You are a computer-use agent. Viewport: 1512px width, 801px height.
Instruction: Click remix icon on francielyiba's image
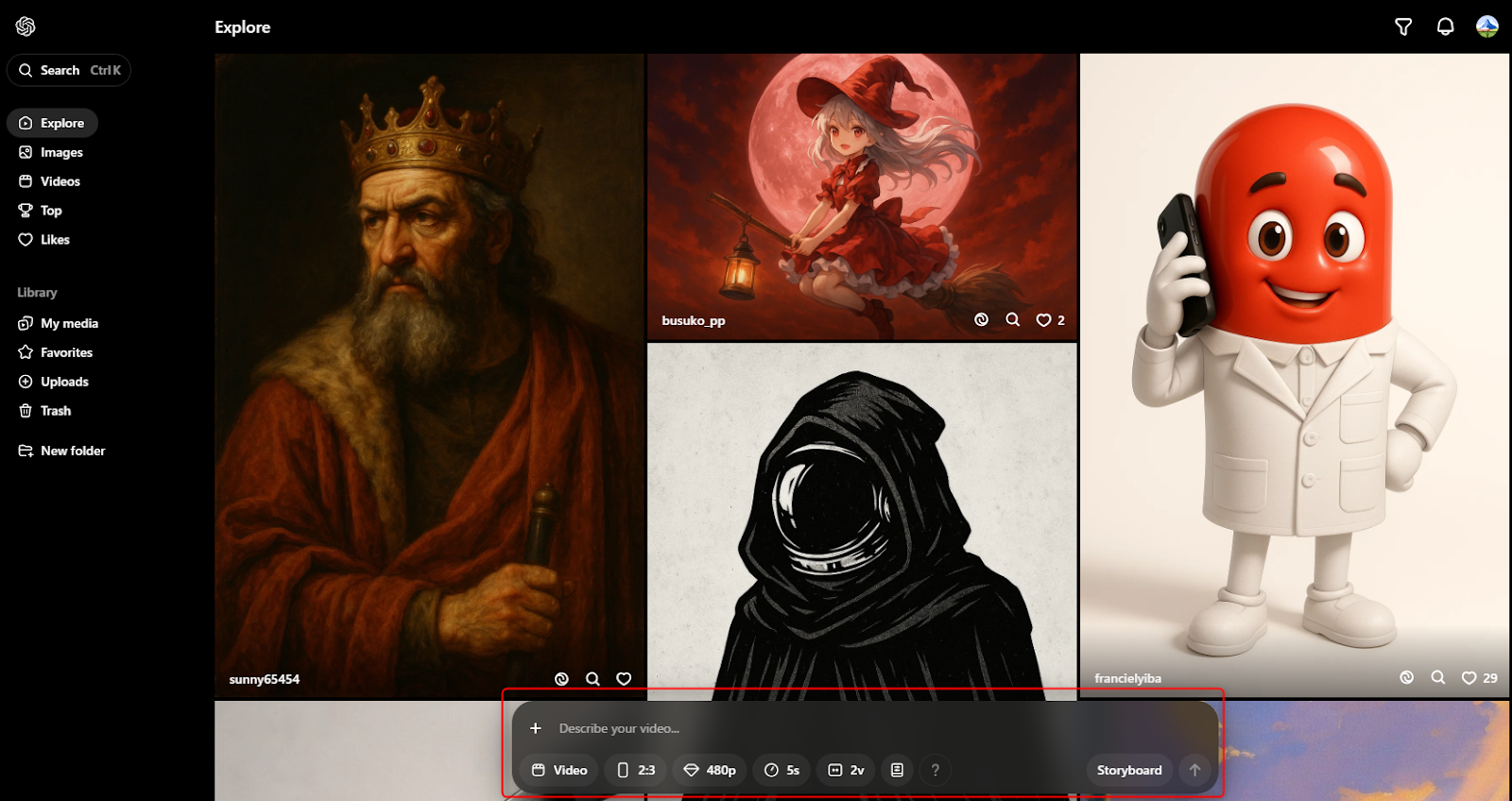tap(1406, 677)
